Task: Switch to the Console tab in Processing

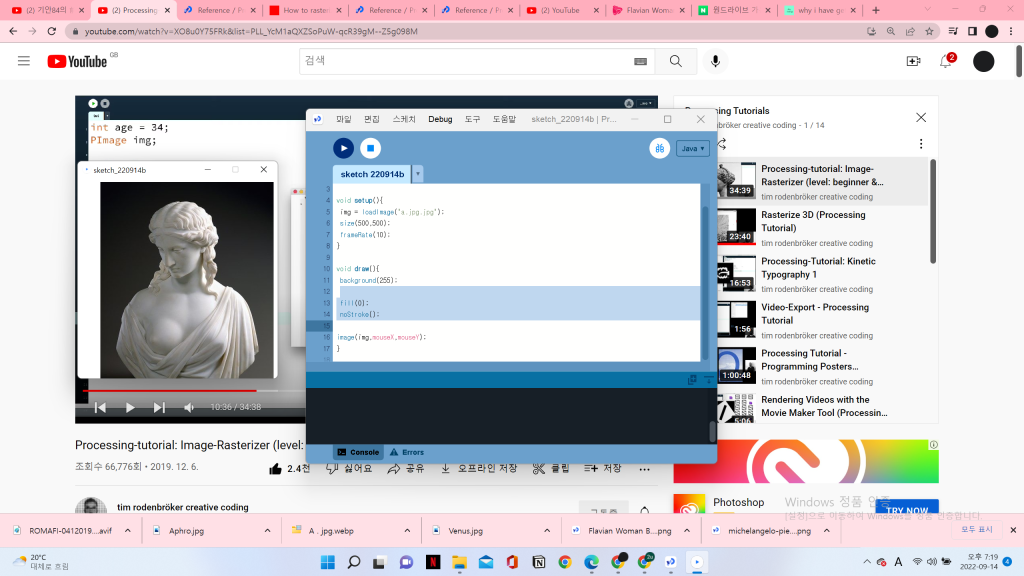Action: coord(358,452)
